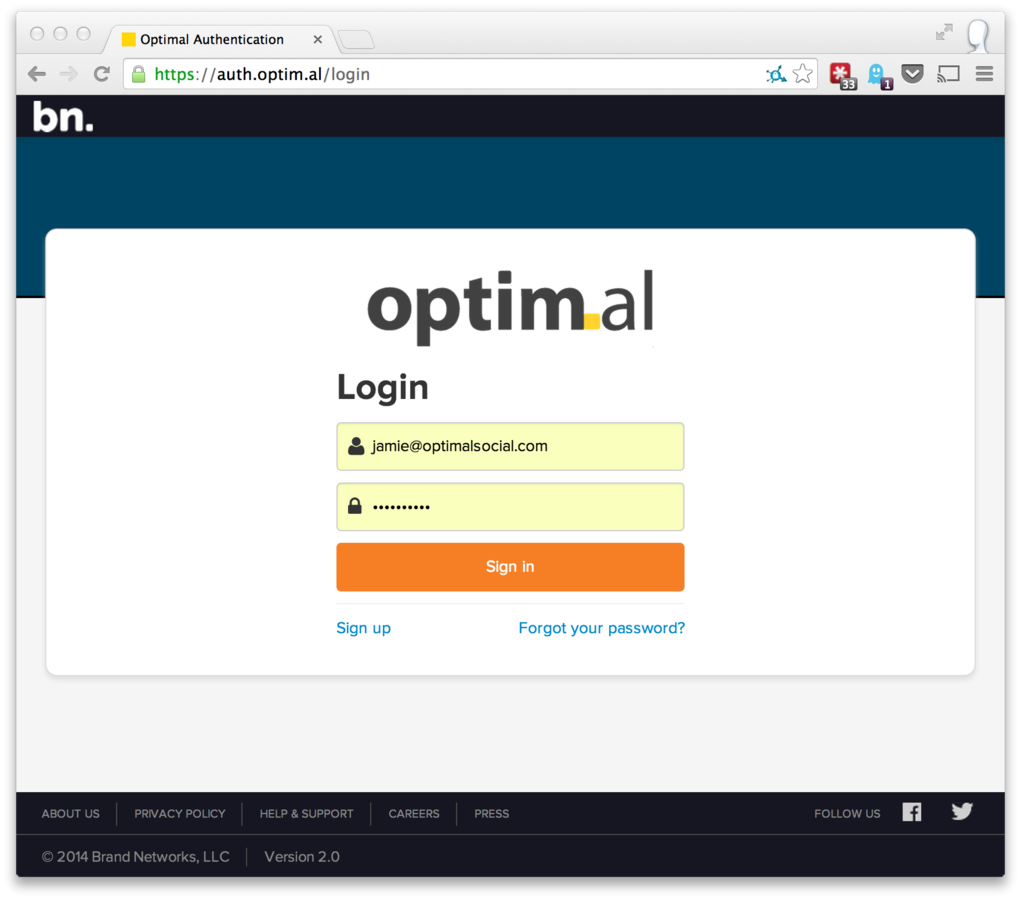Viewport: 1021px width, 900px height.
Task: Reload the page with the refresh icon
Action: 102,74
